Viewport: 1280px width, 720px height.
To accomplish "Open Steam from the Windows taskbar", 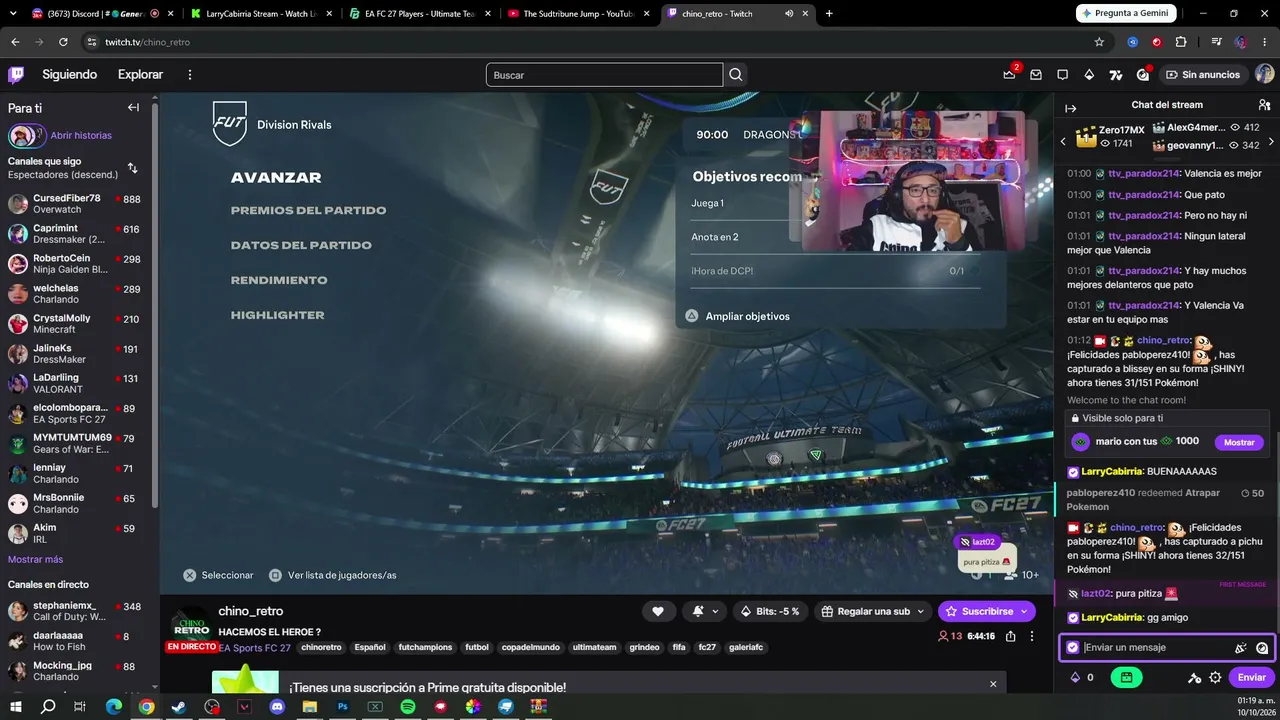I will pos(179,707).
